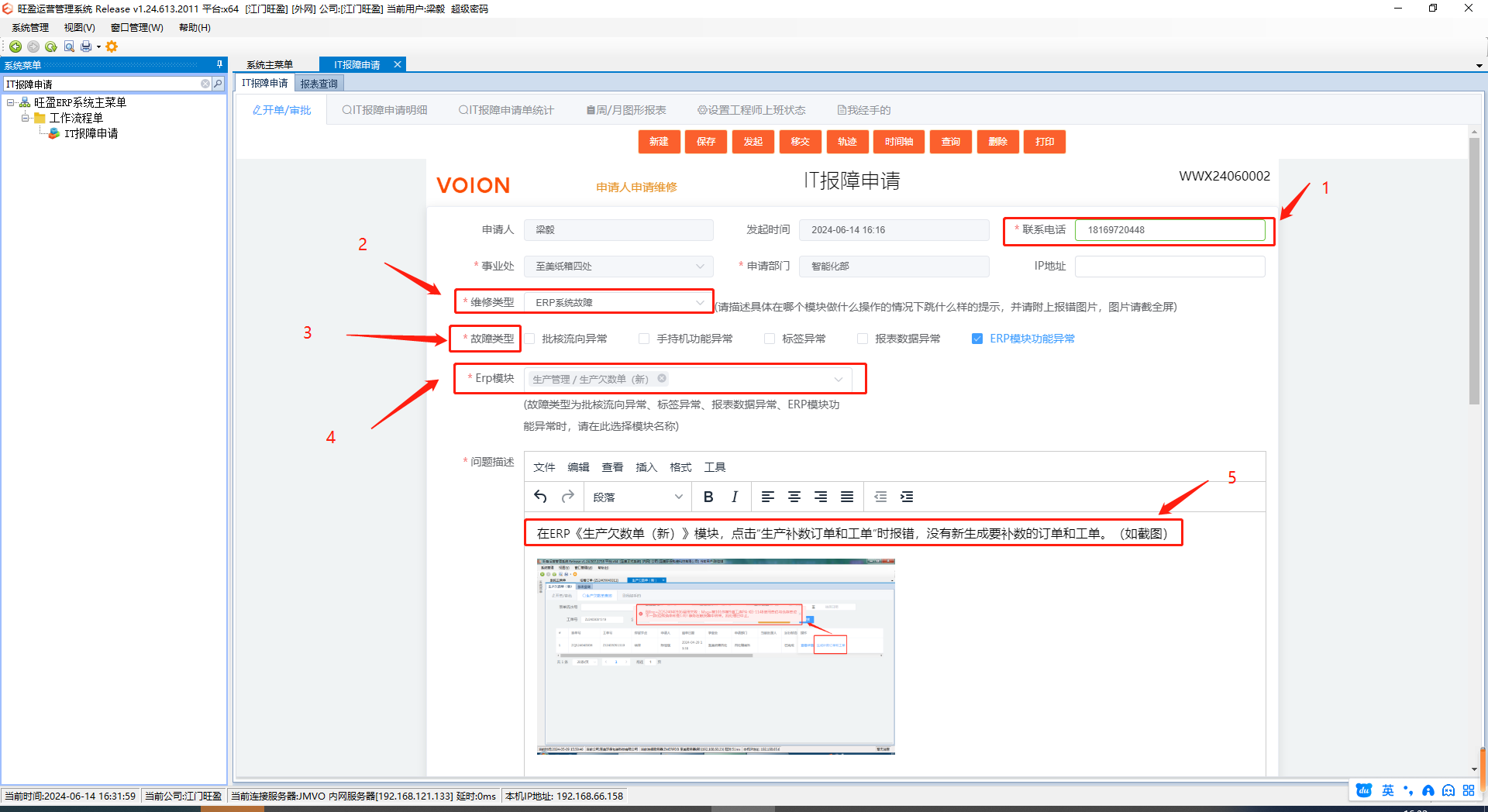Viewport: 1488px width, 812px height.
Task: Collapse the 工作流程单 tree node
Action: click(26, 118)
